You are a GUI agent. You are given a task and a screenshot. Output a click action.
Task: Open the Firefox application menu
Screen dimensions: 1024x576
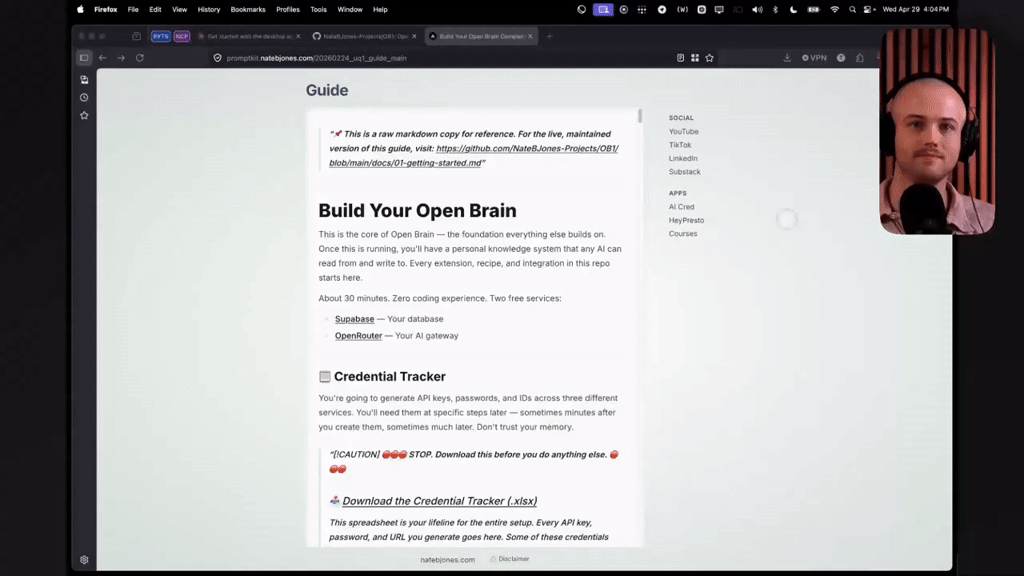106,10
